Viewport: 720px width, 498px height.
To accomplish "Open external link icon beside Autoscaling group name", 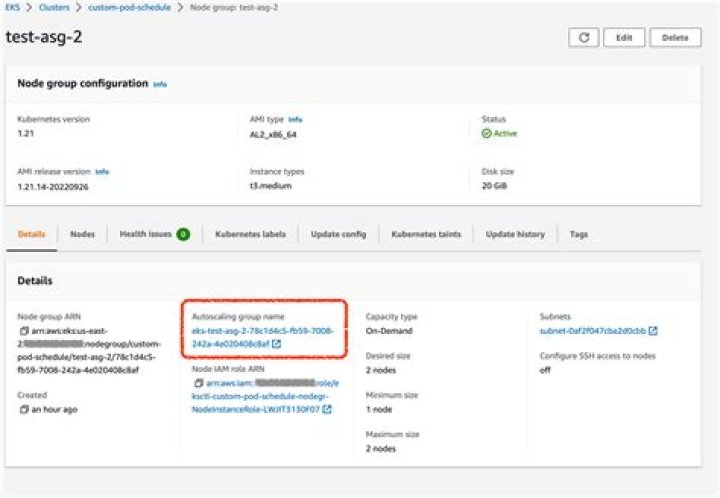I will (276, 344).
